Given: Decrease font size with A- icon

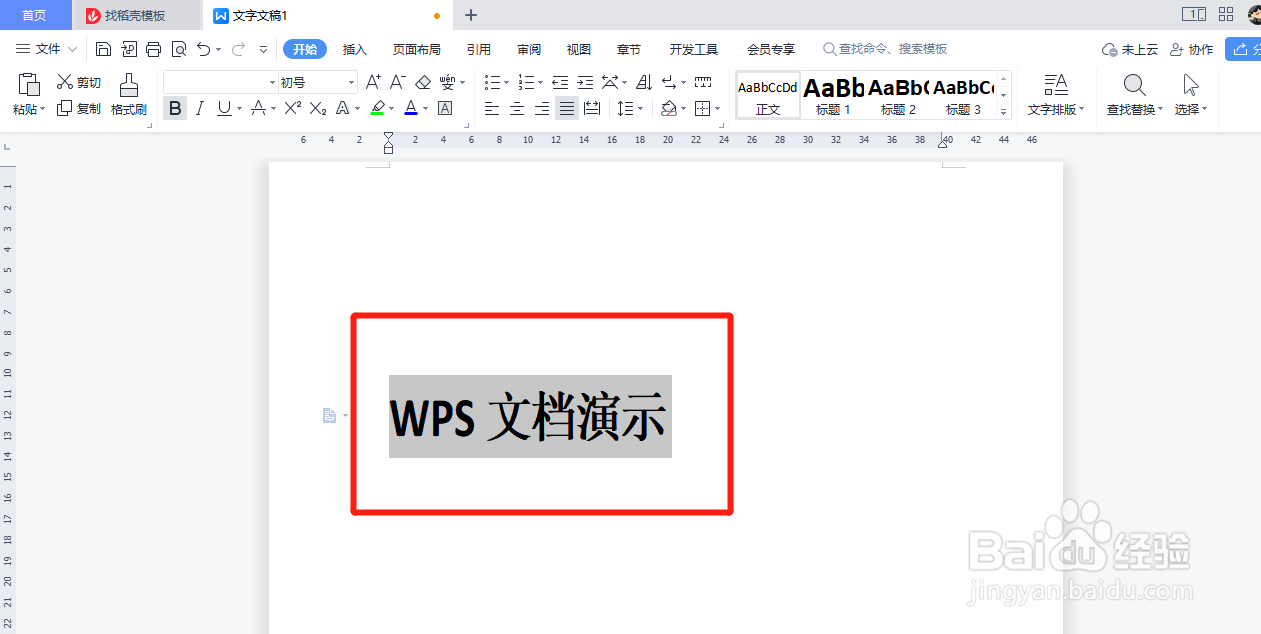Looking at the screenshot, I should click(x=397, y=82).
